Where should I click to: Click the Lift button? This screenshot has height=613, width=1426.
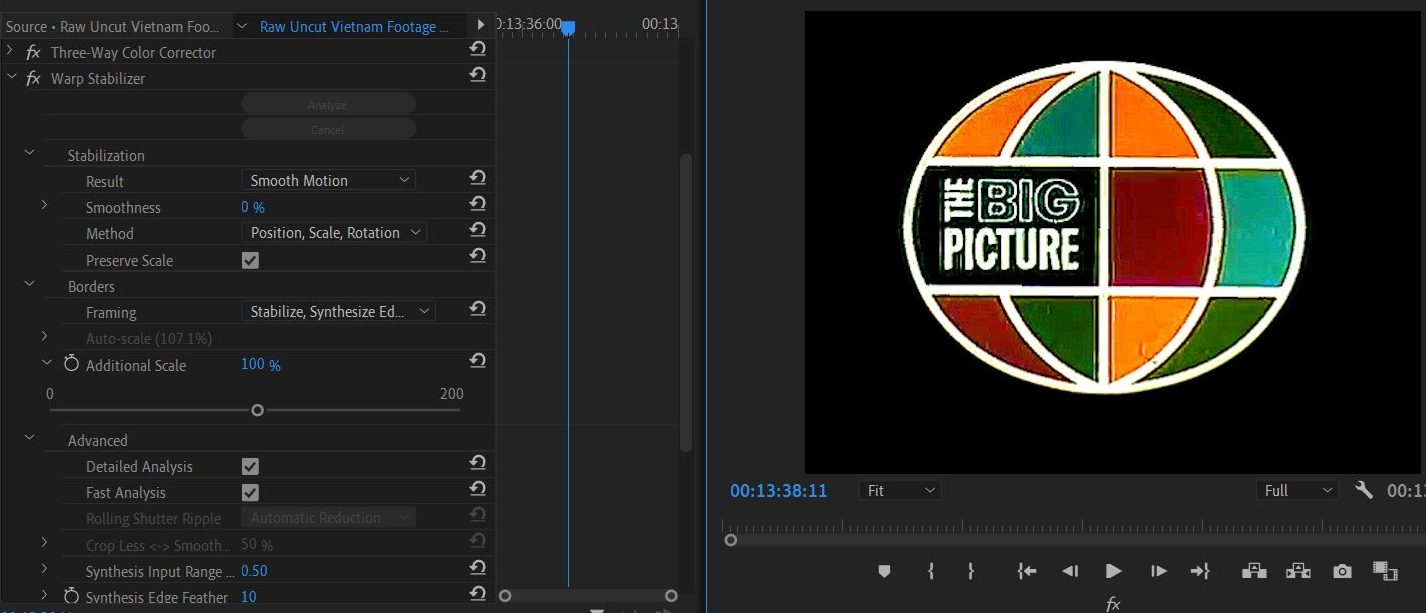1253,571
